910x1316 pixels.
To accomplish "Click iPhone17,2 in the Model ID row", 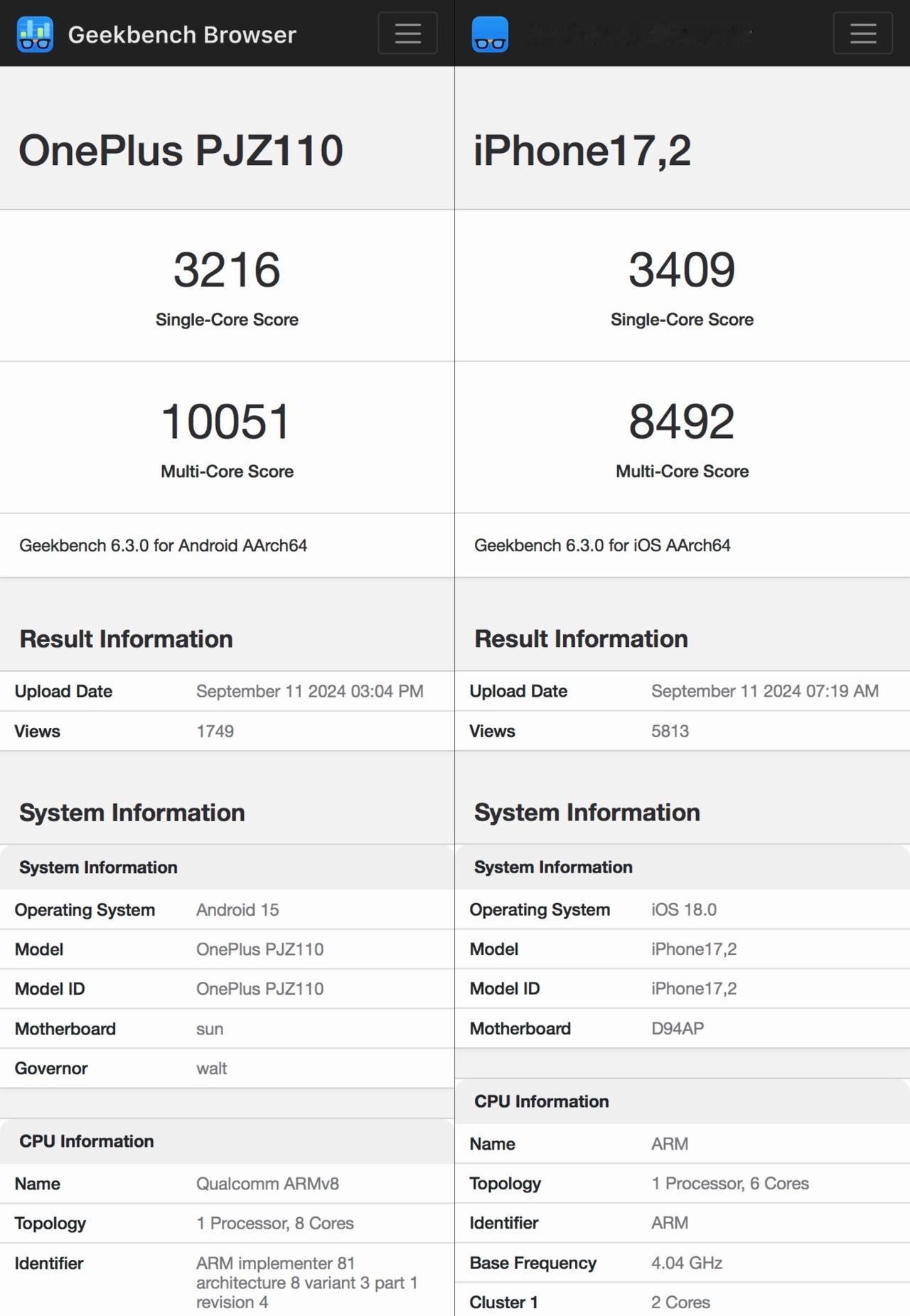I will click(694, 989).
